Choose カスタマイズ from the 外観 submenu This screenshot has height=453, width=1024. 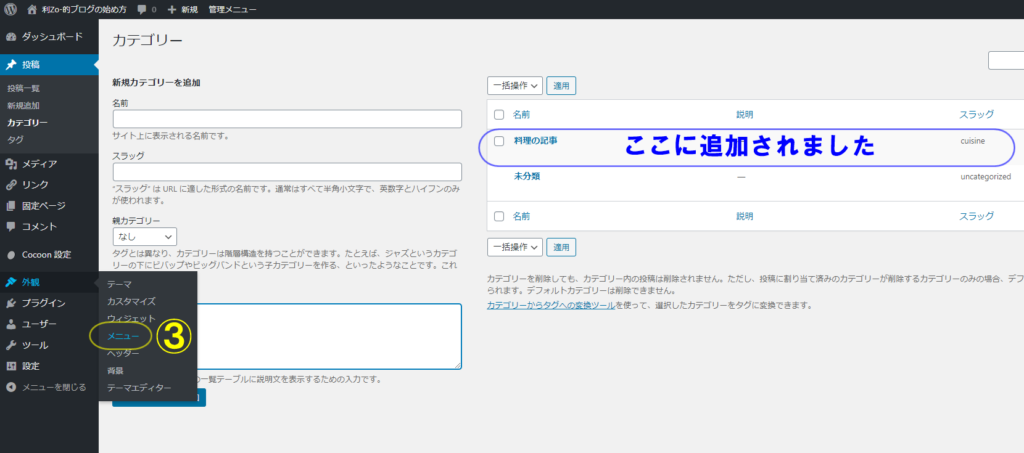coord(131,301)
